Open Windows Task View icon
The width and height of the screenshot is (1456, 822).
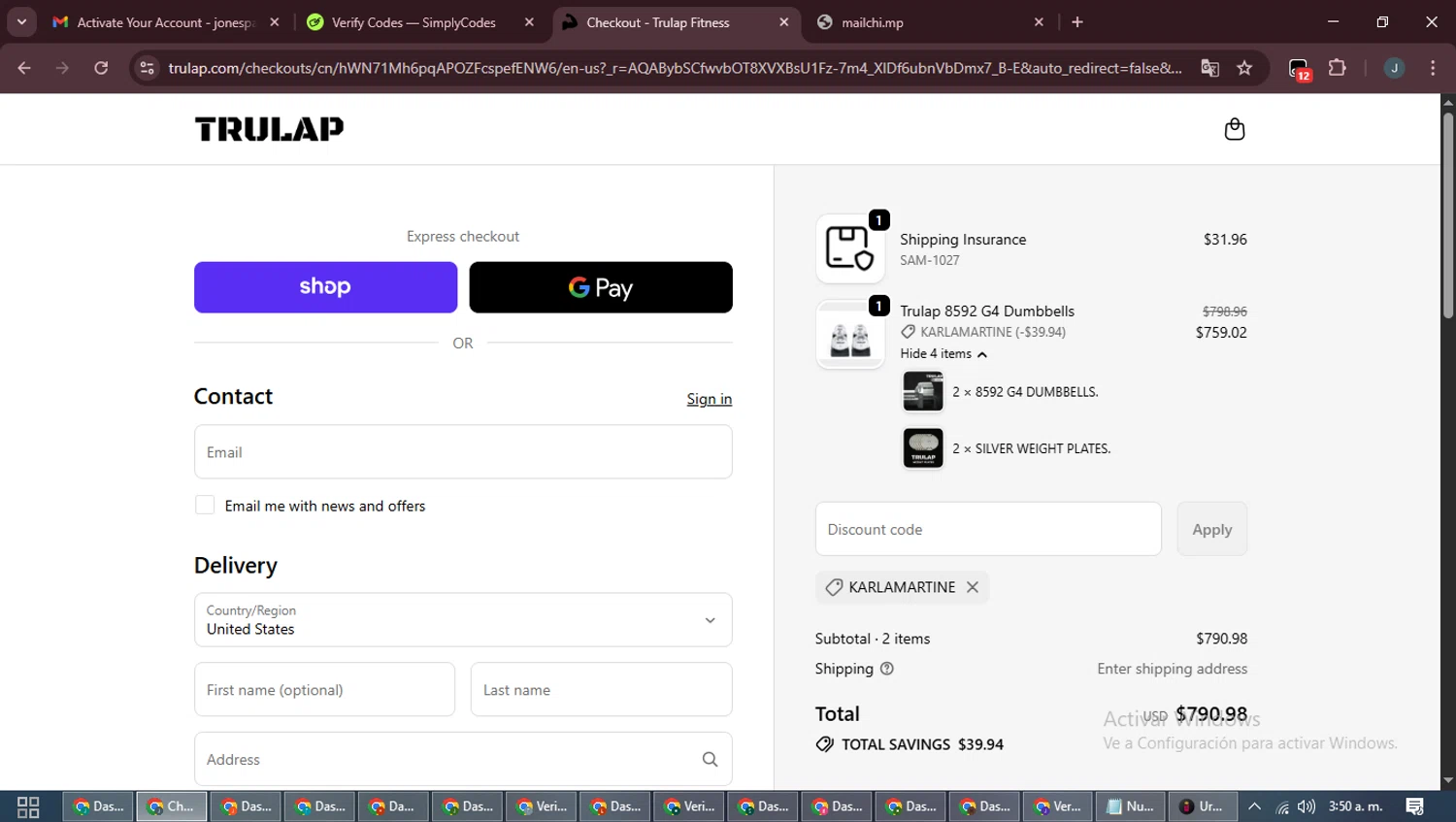28,806
